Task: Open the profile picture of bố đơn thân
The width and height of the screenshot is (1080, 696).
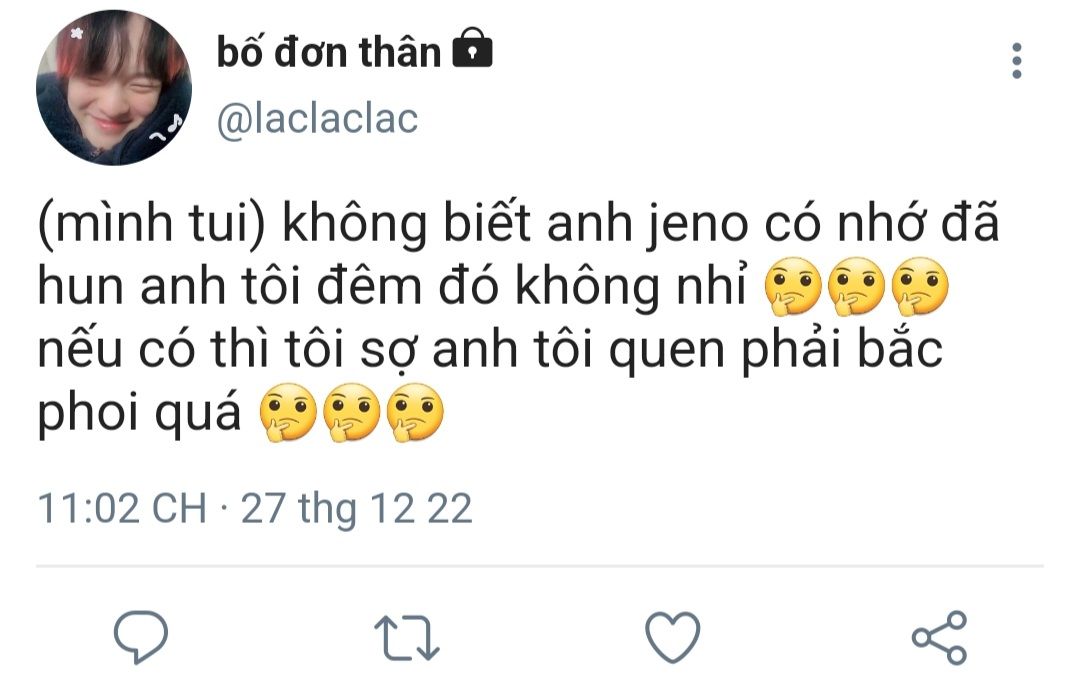Action: (114, 88)
